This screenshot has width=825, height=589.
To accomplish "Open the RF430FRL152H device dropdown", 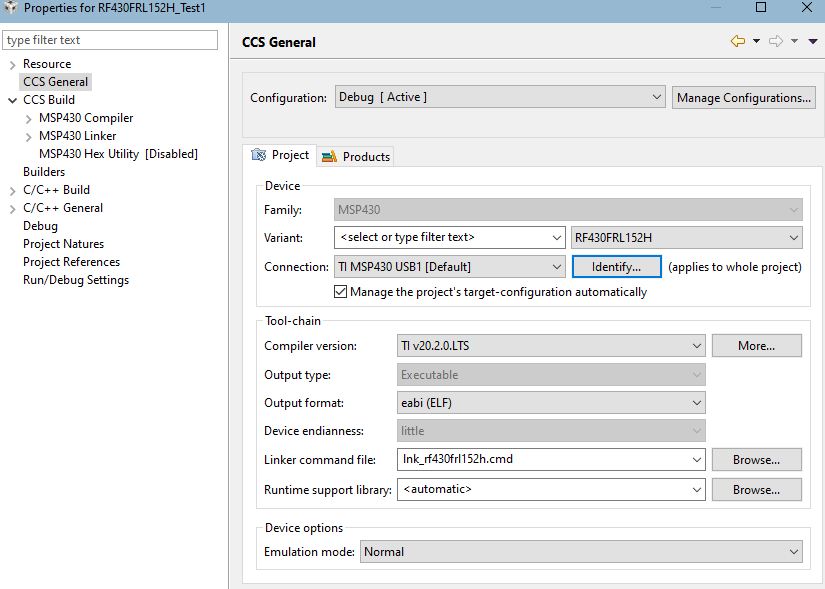I will (x=687, y=237).
